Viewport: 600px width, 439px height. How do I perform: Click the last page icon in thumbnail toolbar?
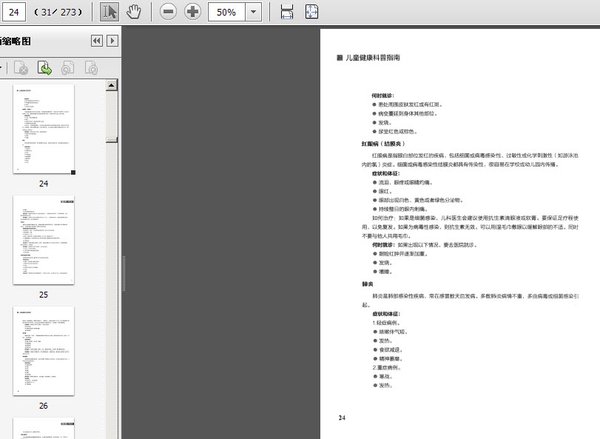pyautogui.click(x=91, y=68)
